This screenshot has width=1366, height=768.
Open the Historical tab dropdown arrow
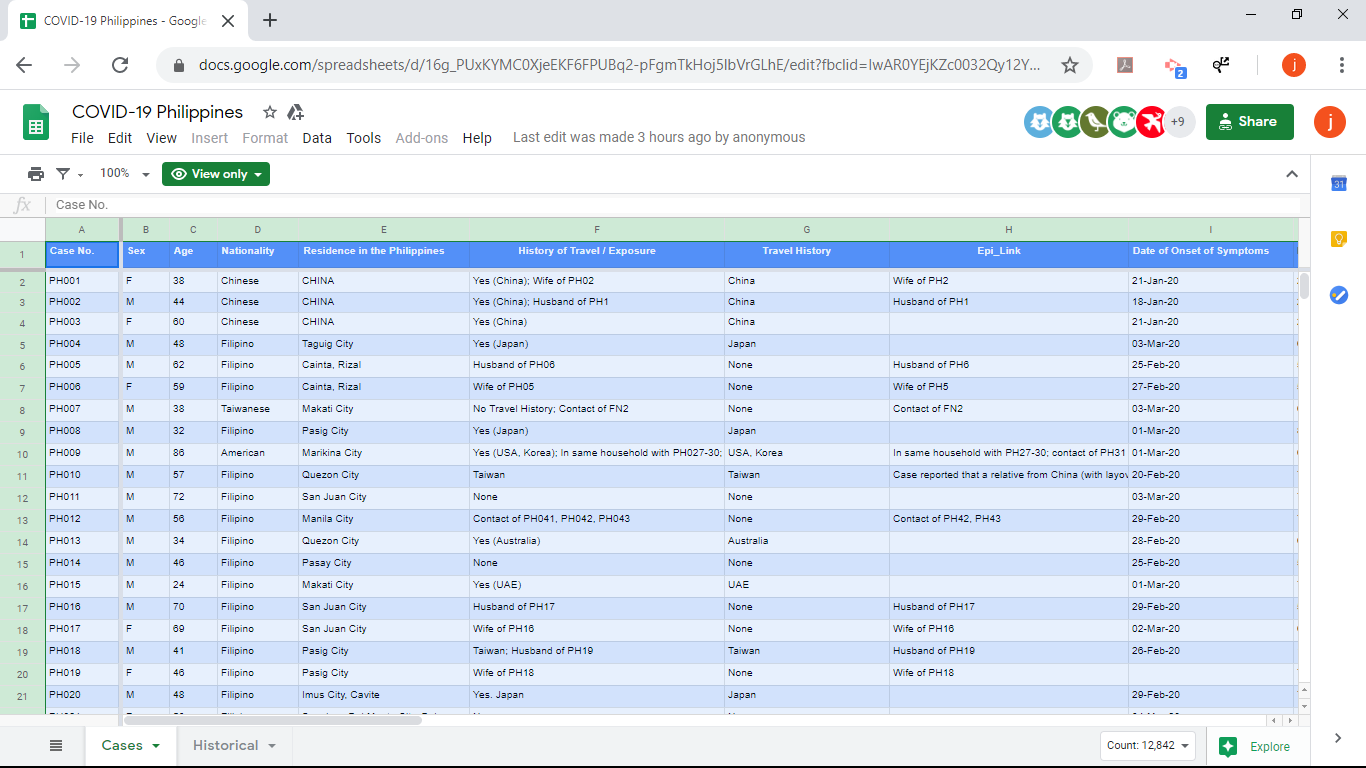coord(272,746)
